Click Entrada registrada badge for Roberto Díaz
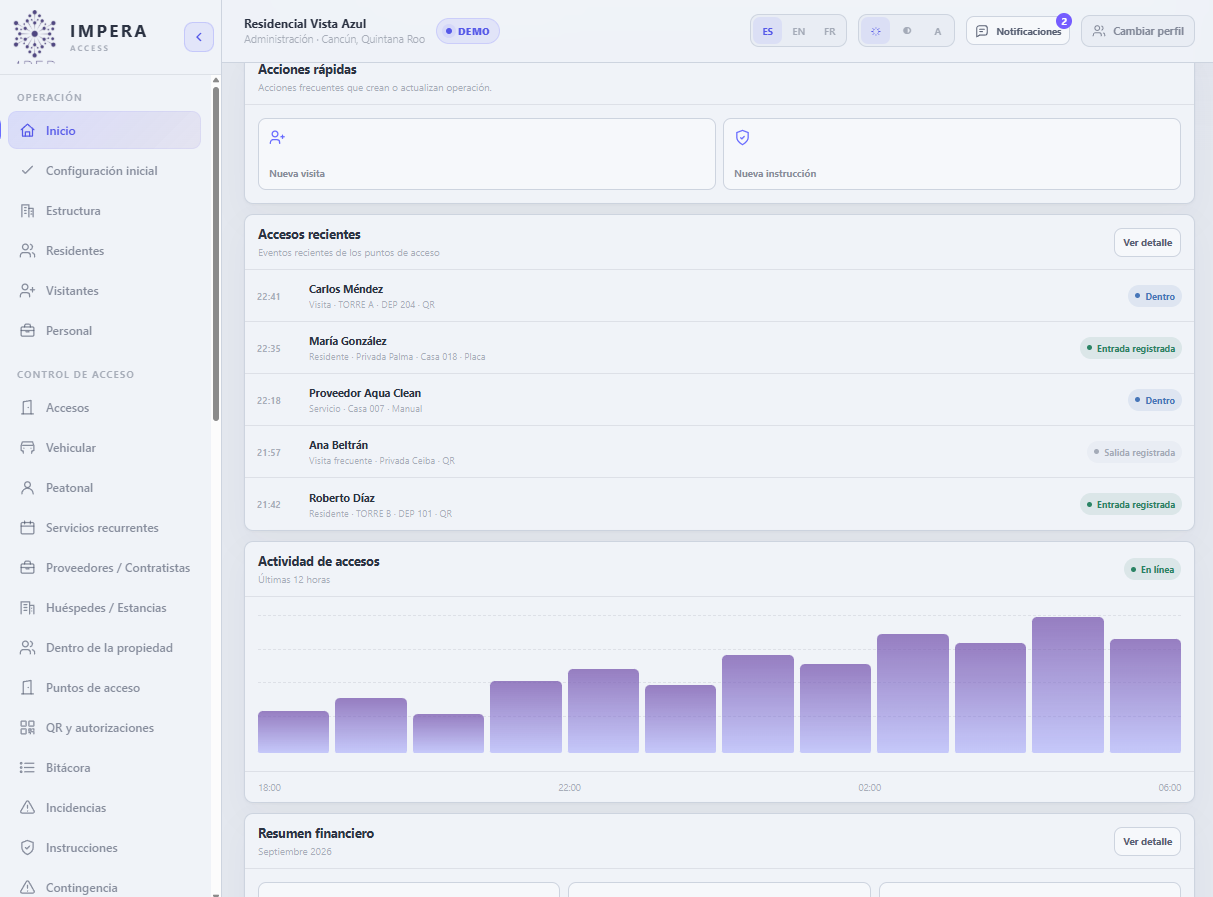 1130,504
